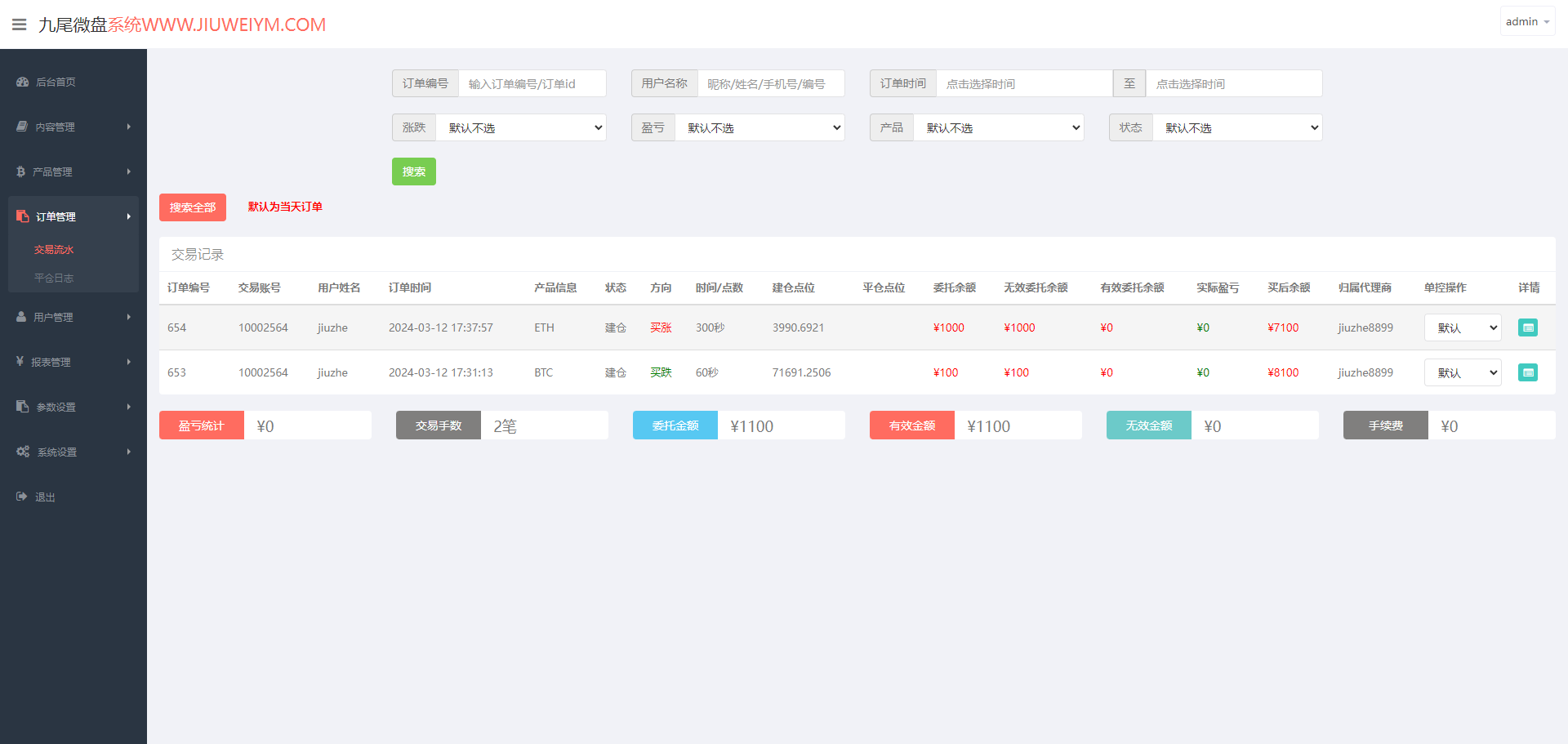Open the 状态 filter dropdown
The height and width of the screenshot is (744, 1568).
click(x=1237, y=127)
